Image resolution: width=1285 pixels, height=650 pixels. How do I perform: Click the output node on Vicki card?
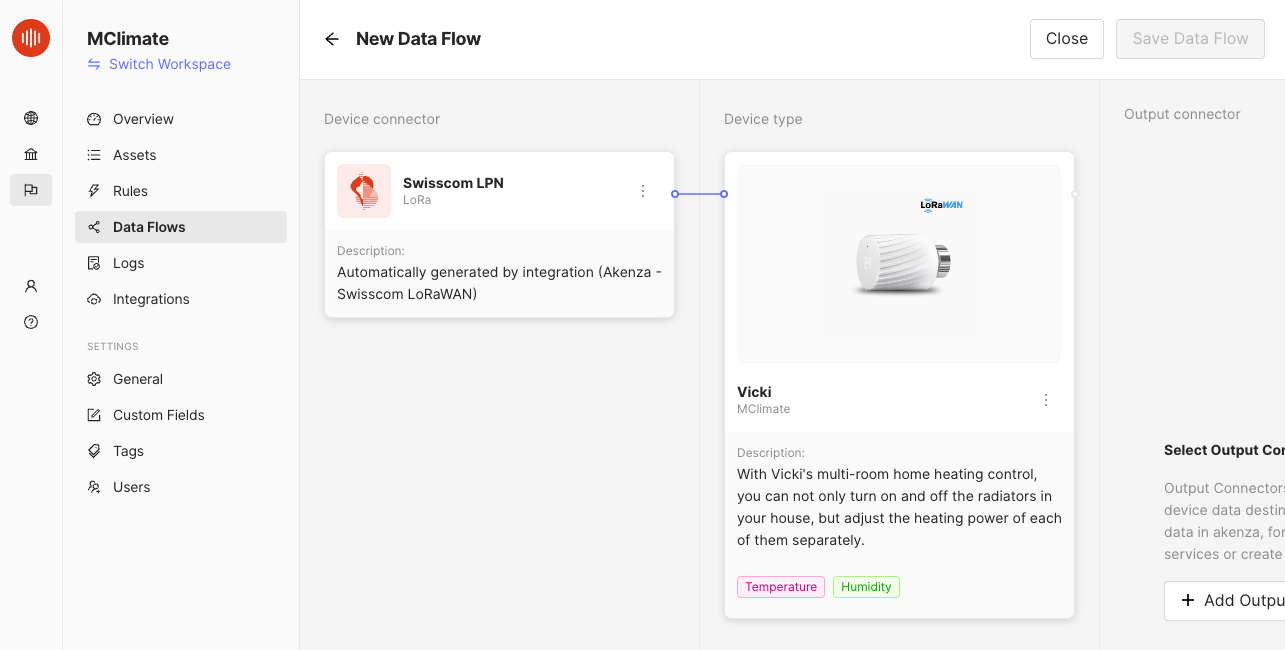[x=1075, y=194]
